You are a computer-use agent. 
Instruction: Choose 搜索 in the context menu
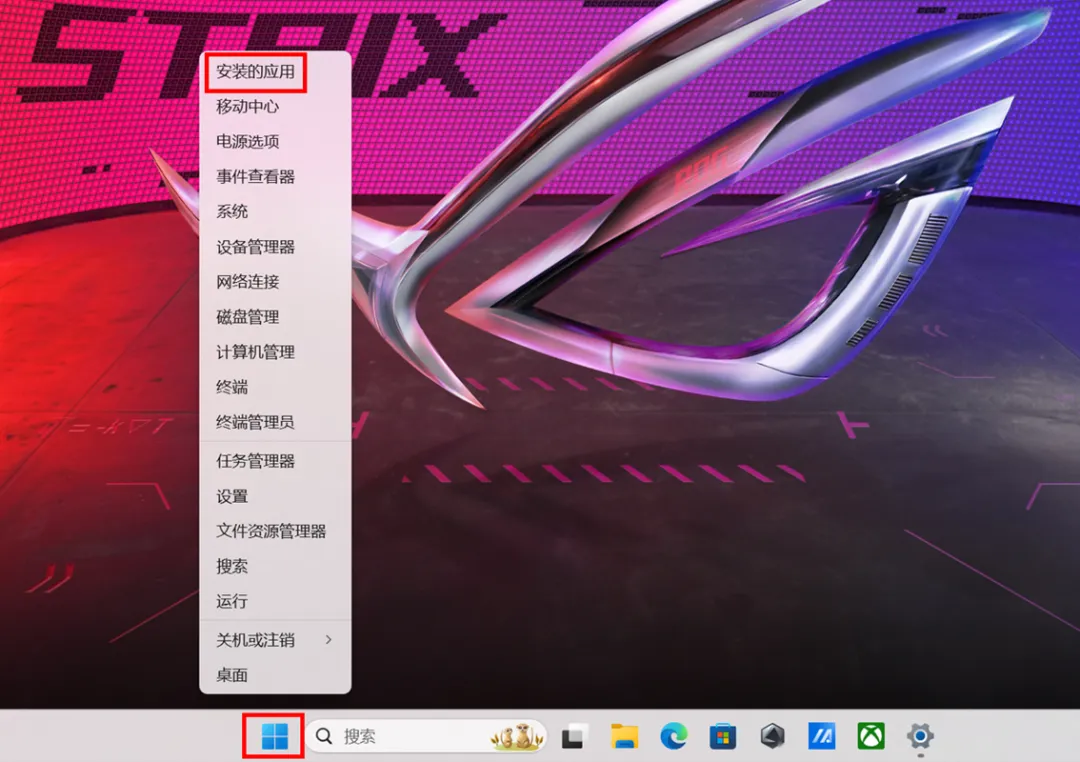275,567
